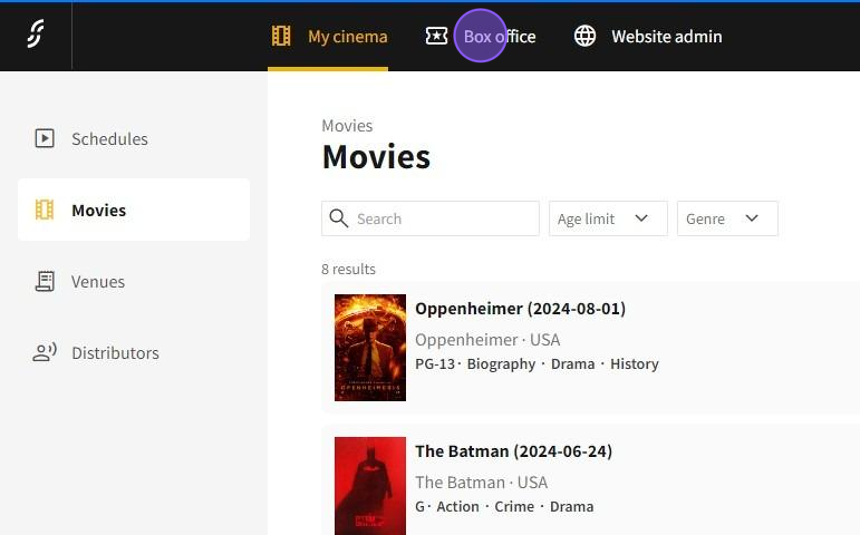Click the film strip icon beside My cinema
The height and width of the screenshot is (535, 860).
click(x=281, y=36)
